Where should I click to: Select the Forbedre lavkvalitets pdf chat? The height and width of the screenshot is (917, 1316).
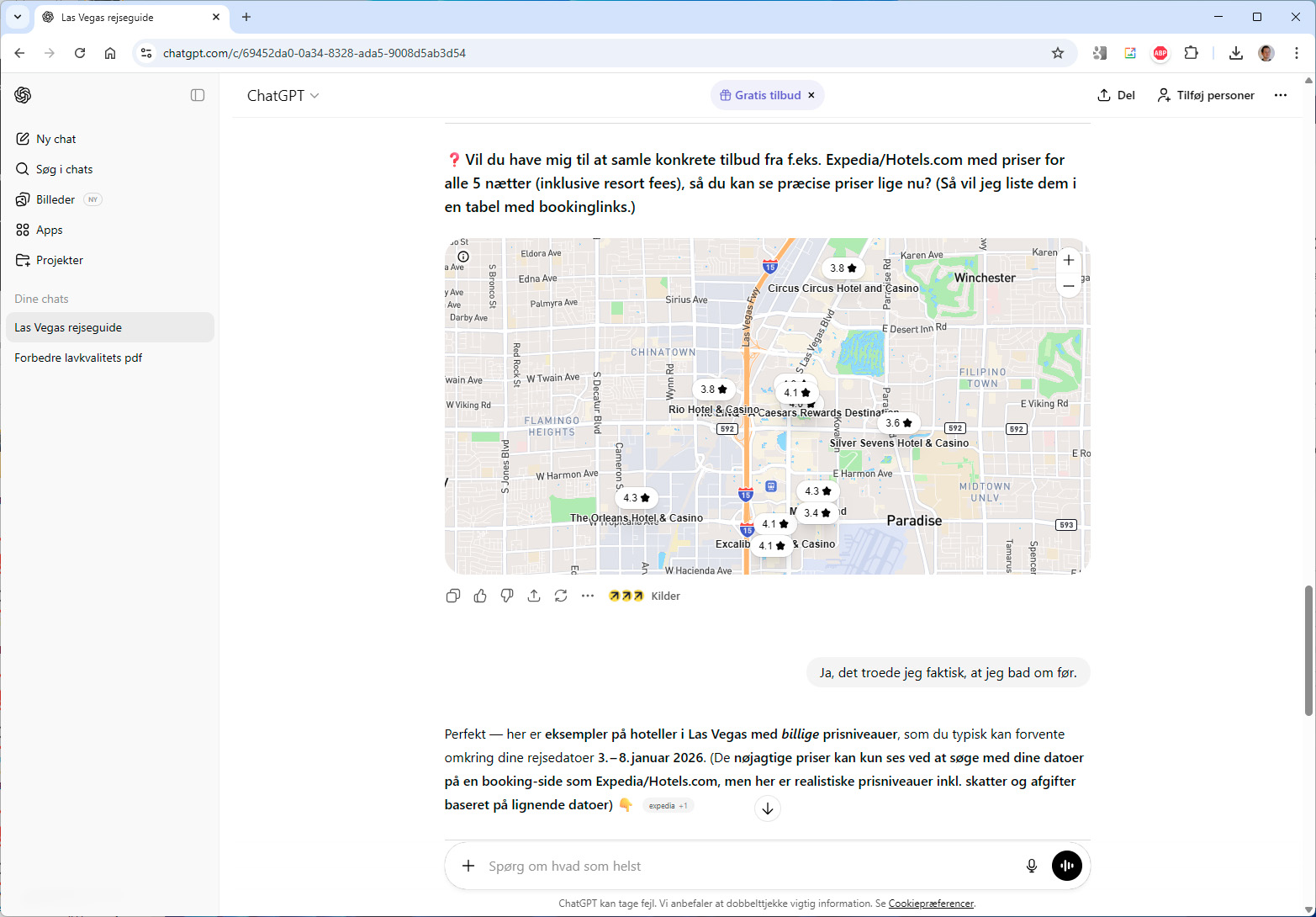78,358
